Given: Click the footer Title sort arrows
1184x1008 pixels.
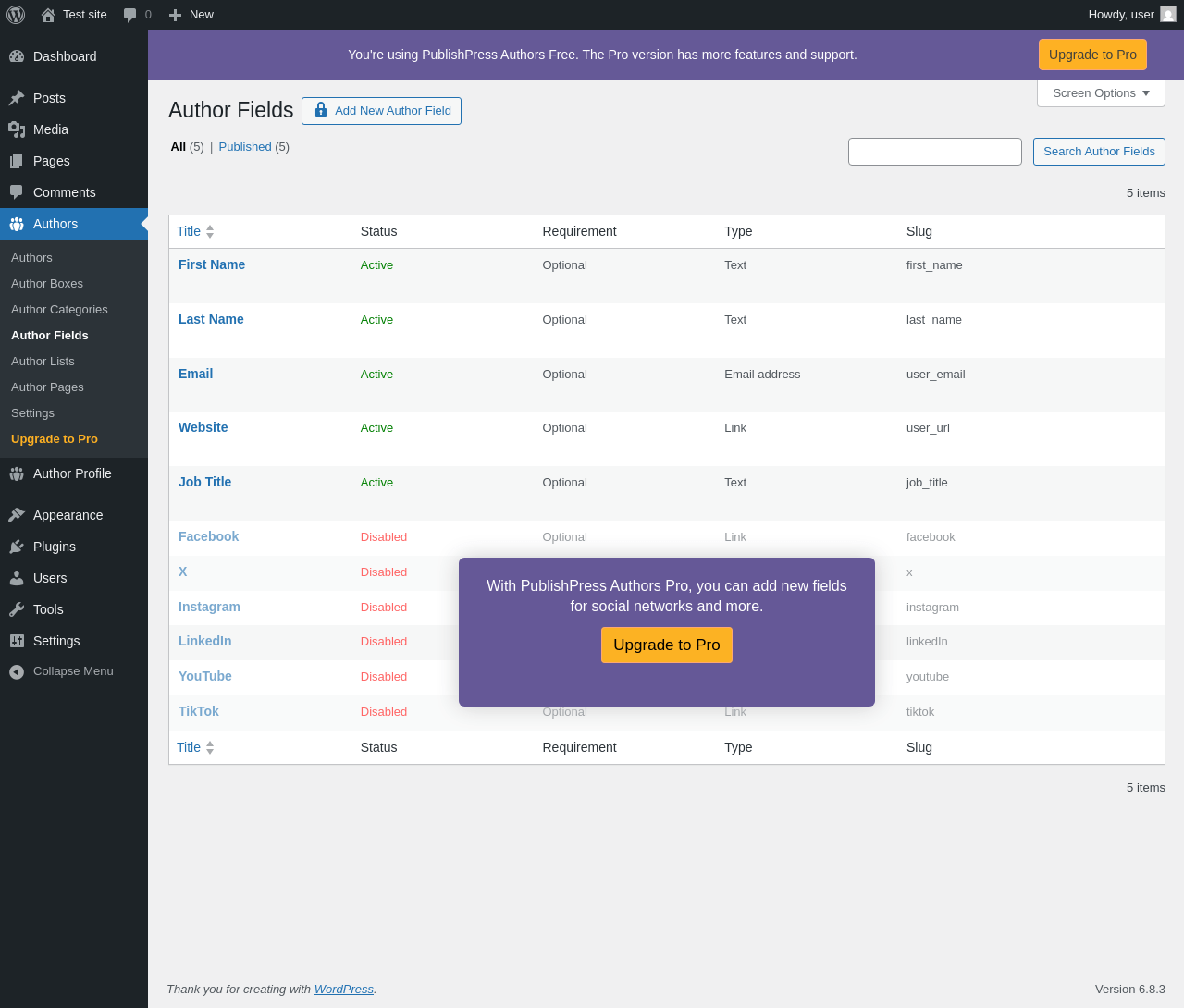Looking at the screenshot, I should (x=210, y=747).
